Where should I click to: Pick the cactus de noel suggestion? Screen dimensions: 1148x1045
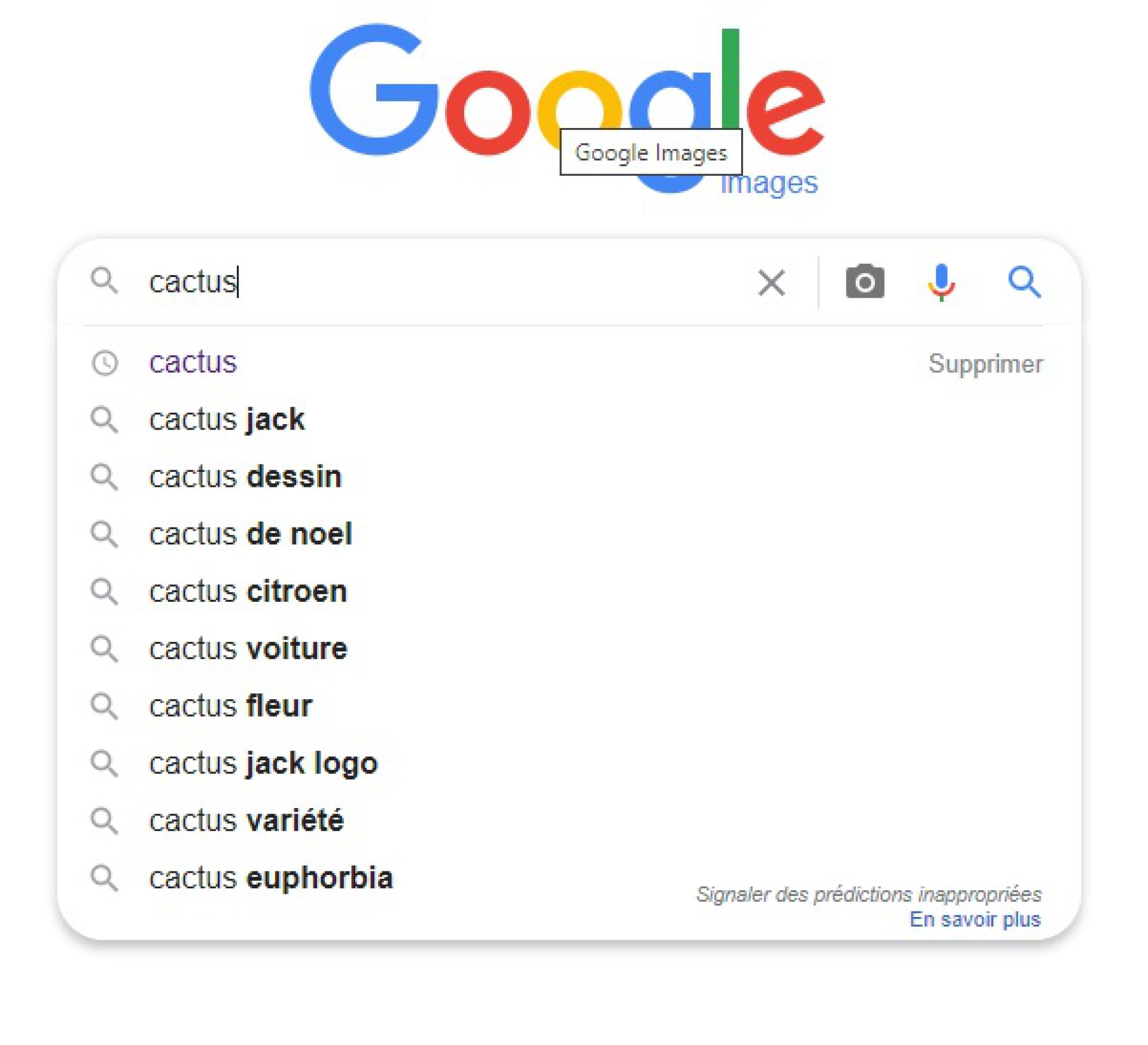tap(251, 534)
